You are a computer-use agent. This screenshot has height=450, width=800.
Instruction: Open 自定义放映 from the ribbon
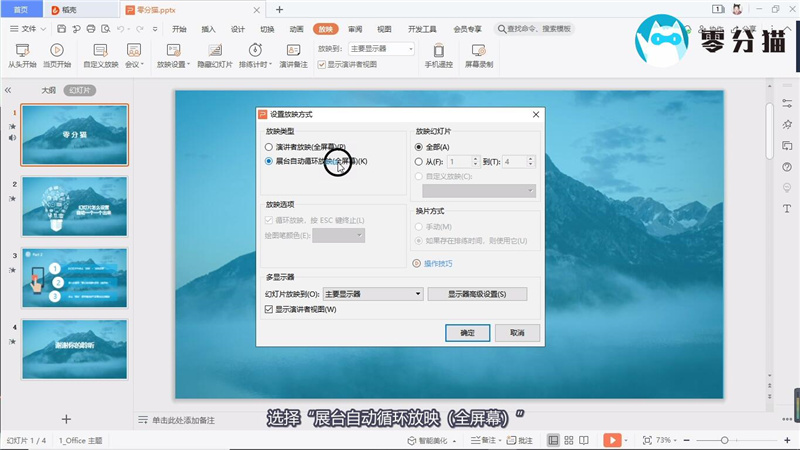click(x=100, y=49)
